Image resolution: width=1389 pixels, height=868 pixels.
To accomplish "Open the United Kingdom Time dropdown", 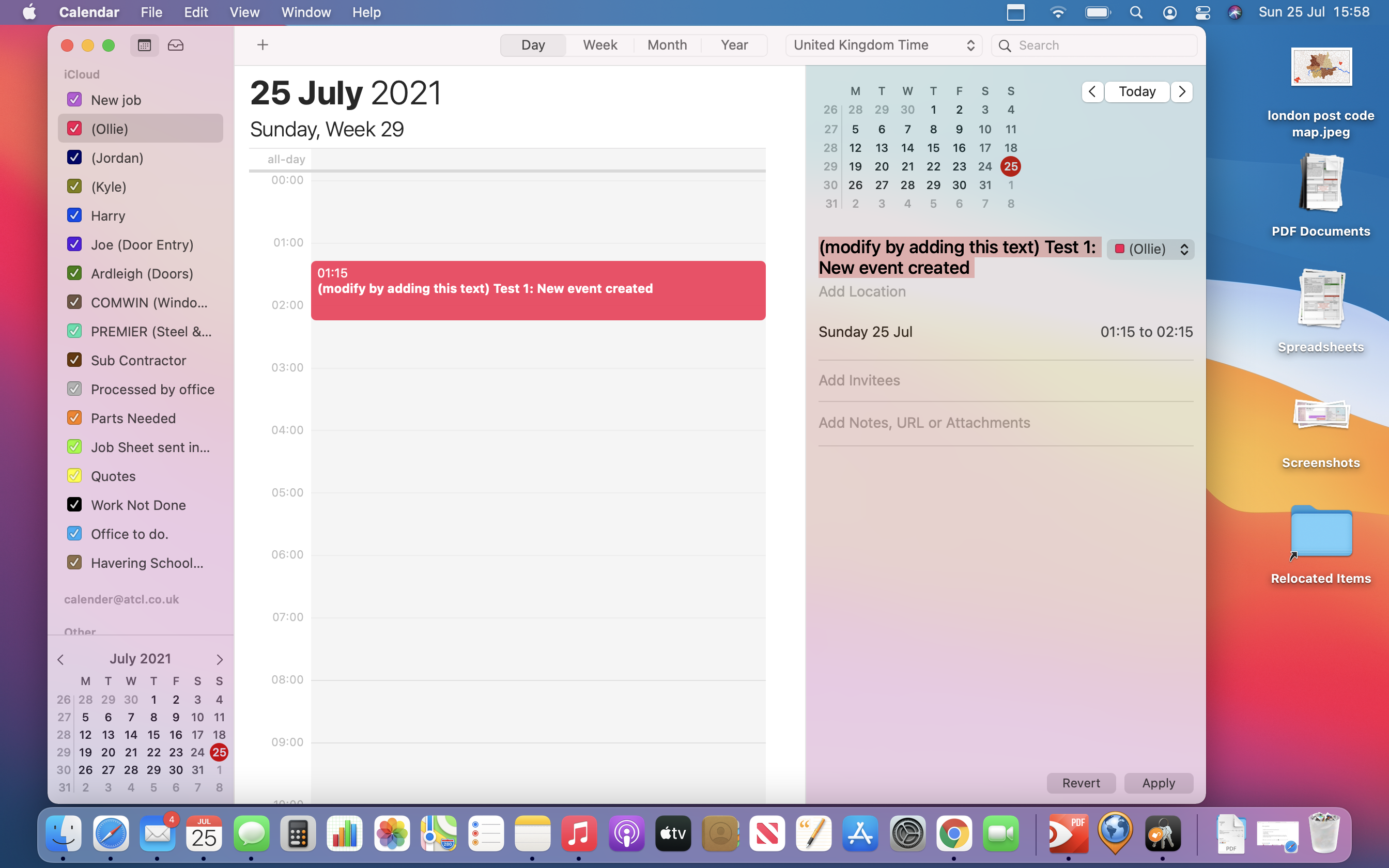I will (883, 45).
